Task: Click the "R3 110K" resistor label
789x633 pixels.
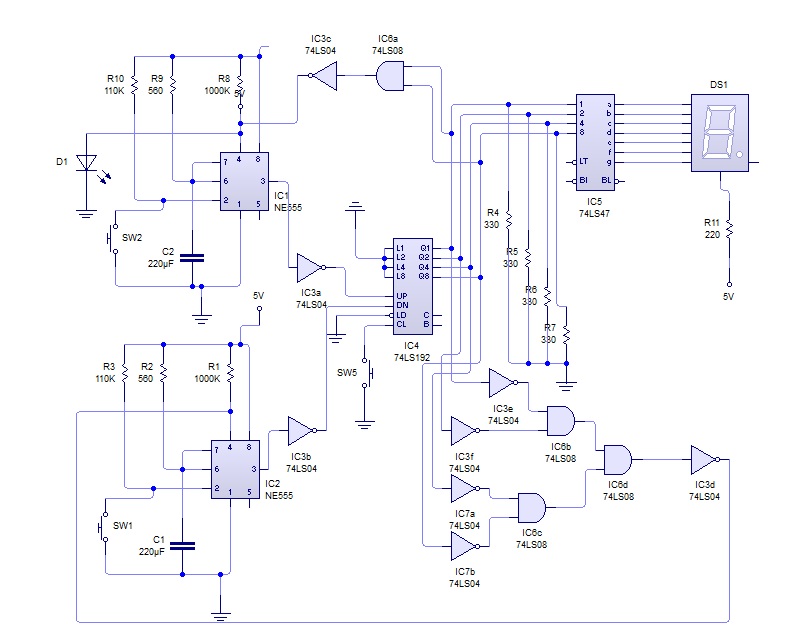Action: point(106,372)
